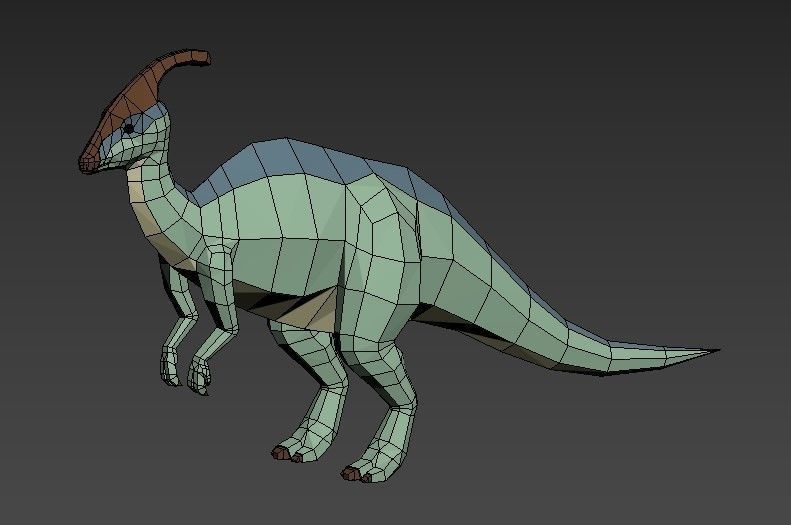The height and width of the screenshot is (525, 791).
Task: Select the dinosaur's black eye
Action: (x=129, y=129)
